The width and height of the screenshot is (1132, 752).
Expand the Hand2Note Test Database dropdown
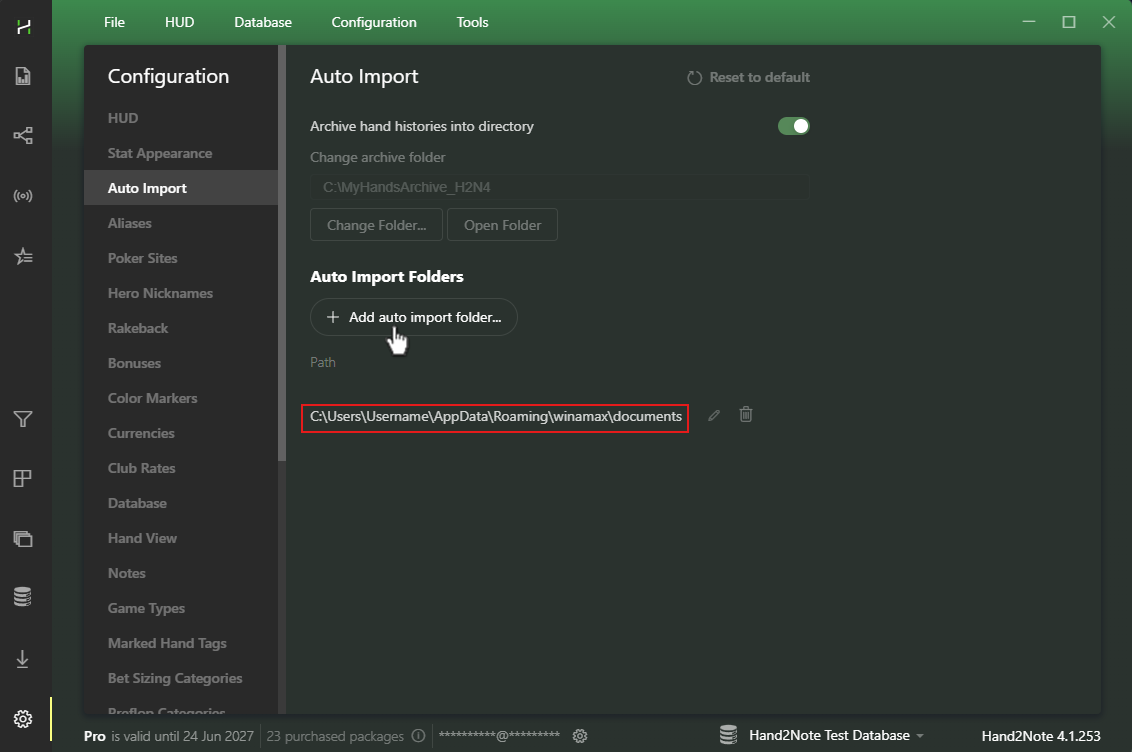pyautogui.click(x=920, y=735)
